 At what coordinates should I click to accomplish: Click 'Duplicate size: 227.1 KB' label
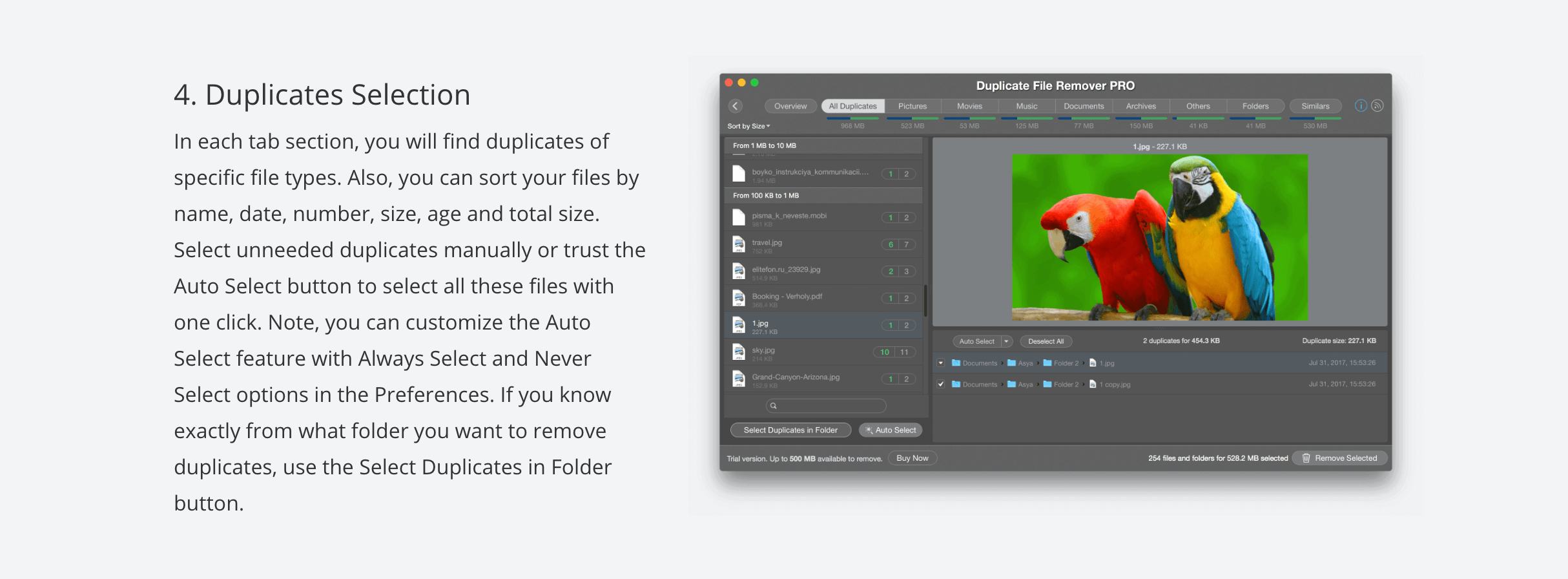[x=1339, y=341]
